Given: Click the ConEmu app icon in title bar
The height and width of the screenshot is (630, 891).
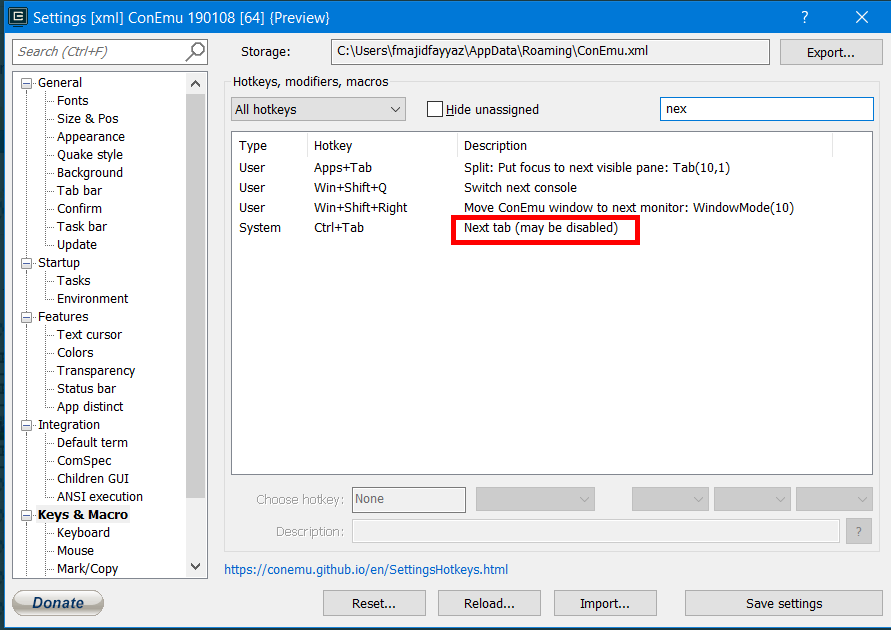Looking at the screenshot, I should (18, 17).
